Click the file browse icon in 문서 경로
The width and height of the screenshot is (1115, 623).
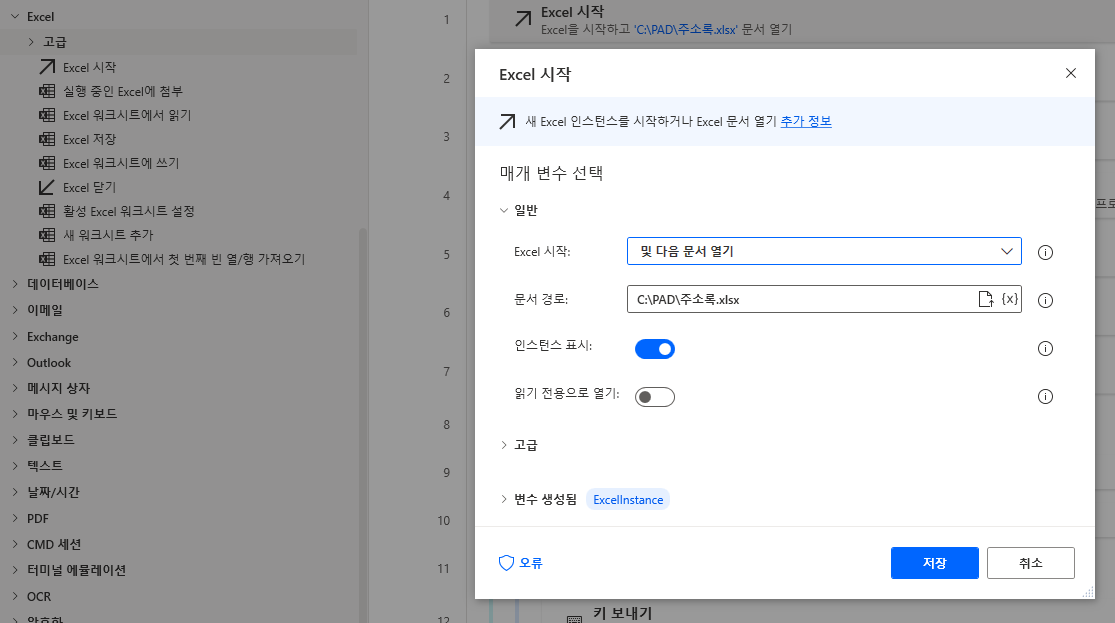(986, 299)
